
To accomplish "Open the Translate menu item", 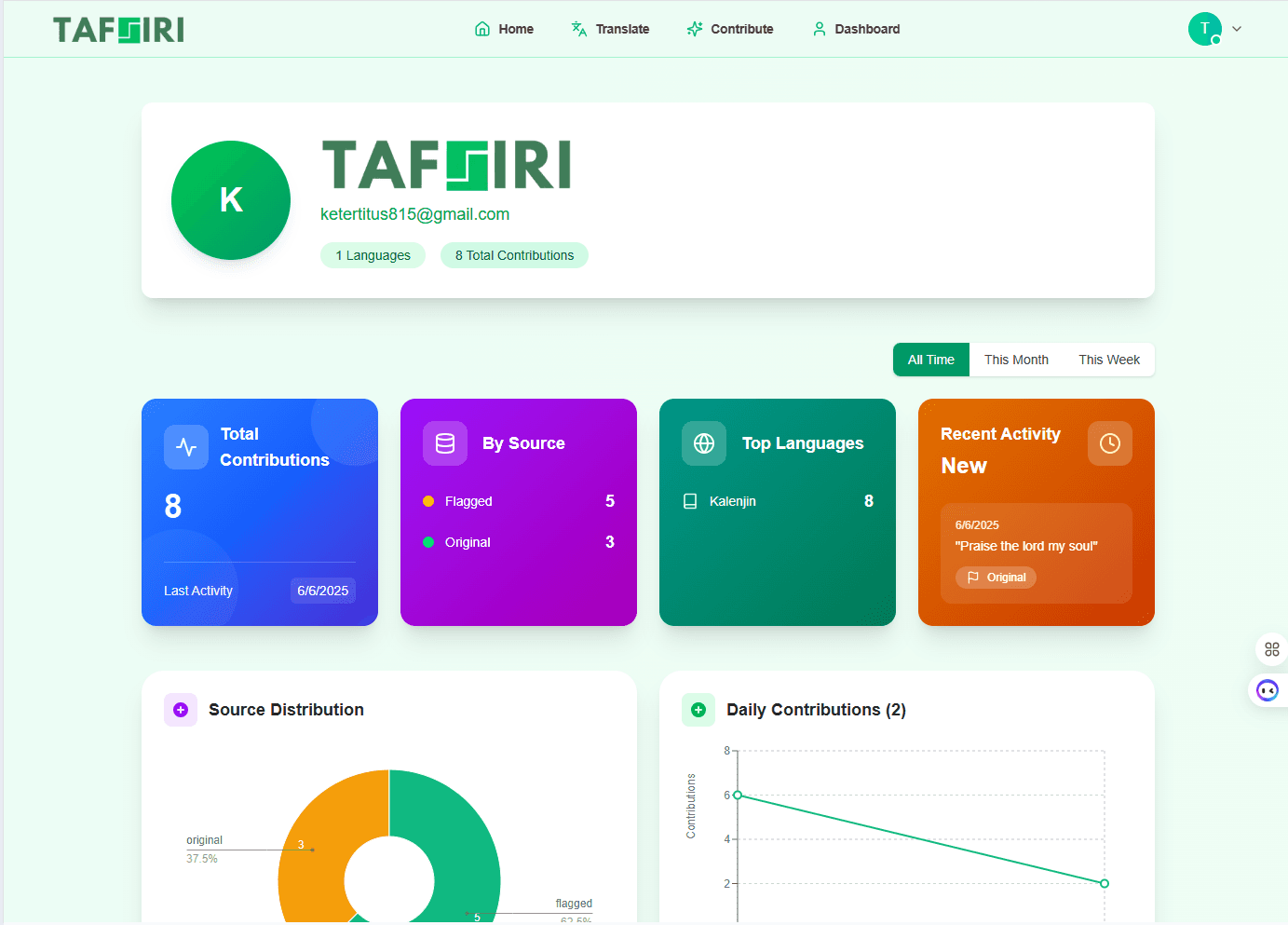I will (x=610, y=28).
